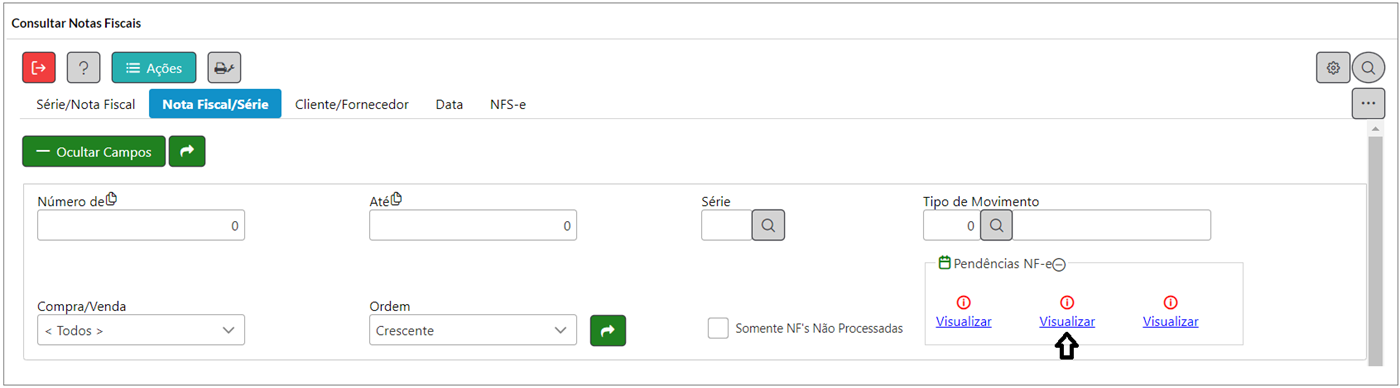Screen dimensions: 1400x388
Task: Click green arrow button beside Ocultar Campos
Action: click(187, 152)
